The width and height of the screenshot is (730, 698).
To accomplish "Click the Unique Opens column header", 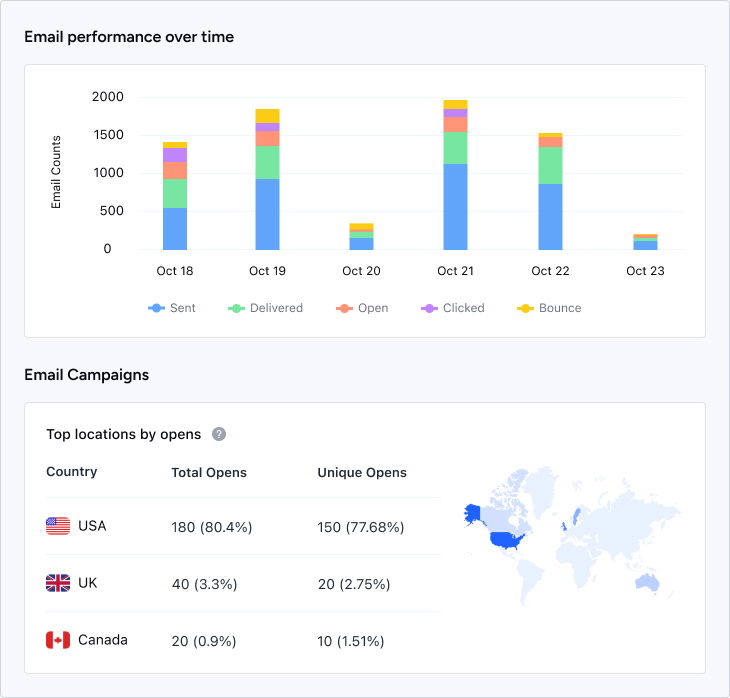I will click(362, 473).
